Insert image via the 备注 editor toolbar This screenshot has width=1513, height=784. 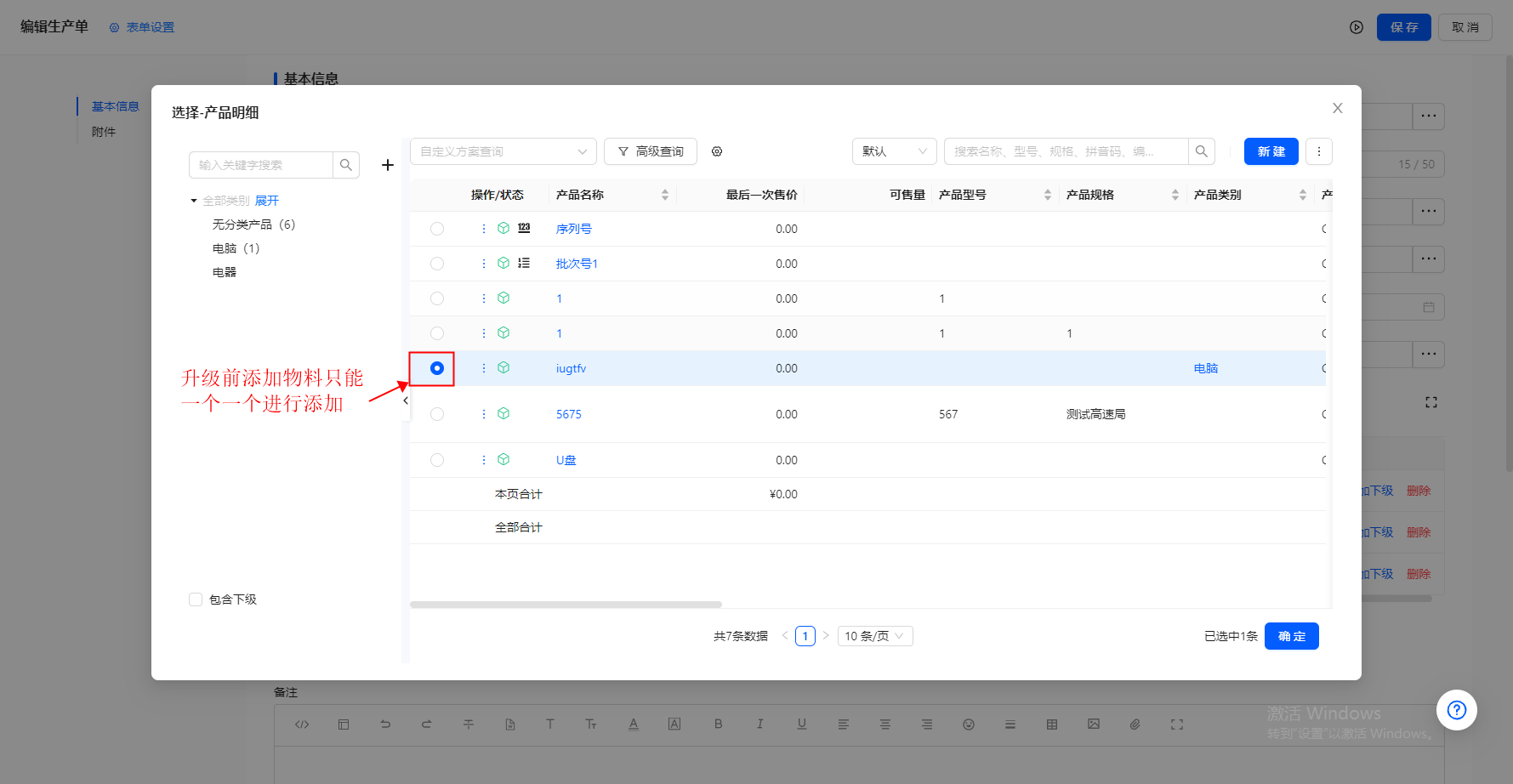pos(1094,724)
